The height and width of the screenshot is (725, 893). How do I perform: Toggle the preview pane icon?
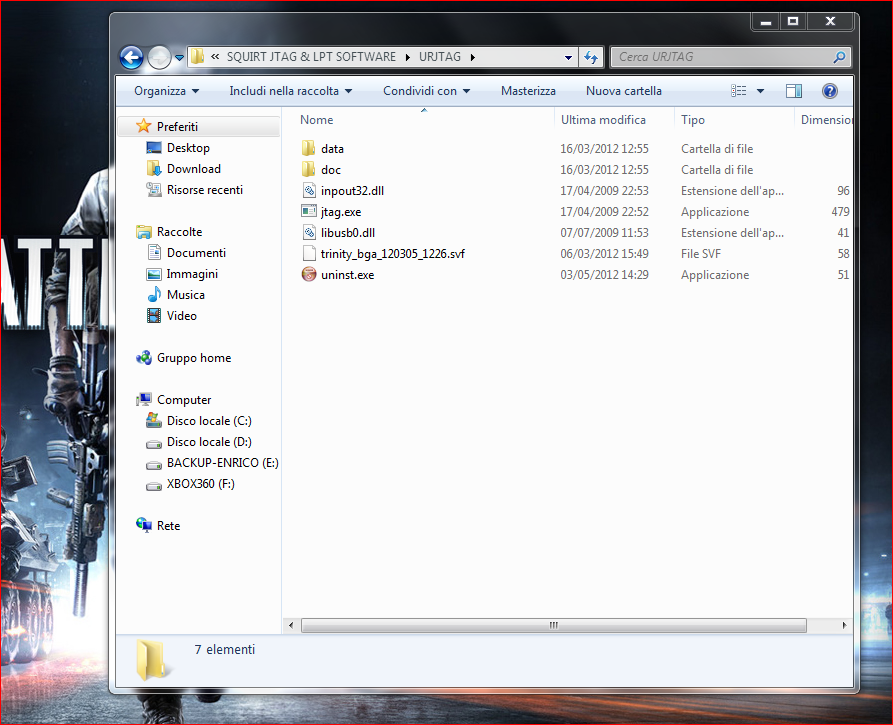click(x=793, y=91)
